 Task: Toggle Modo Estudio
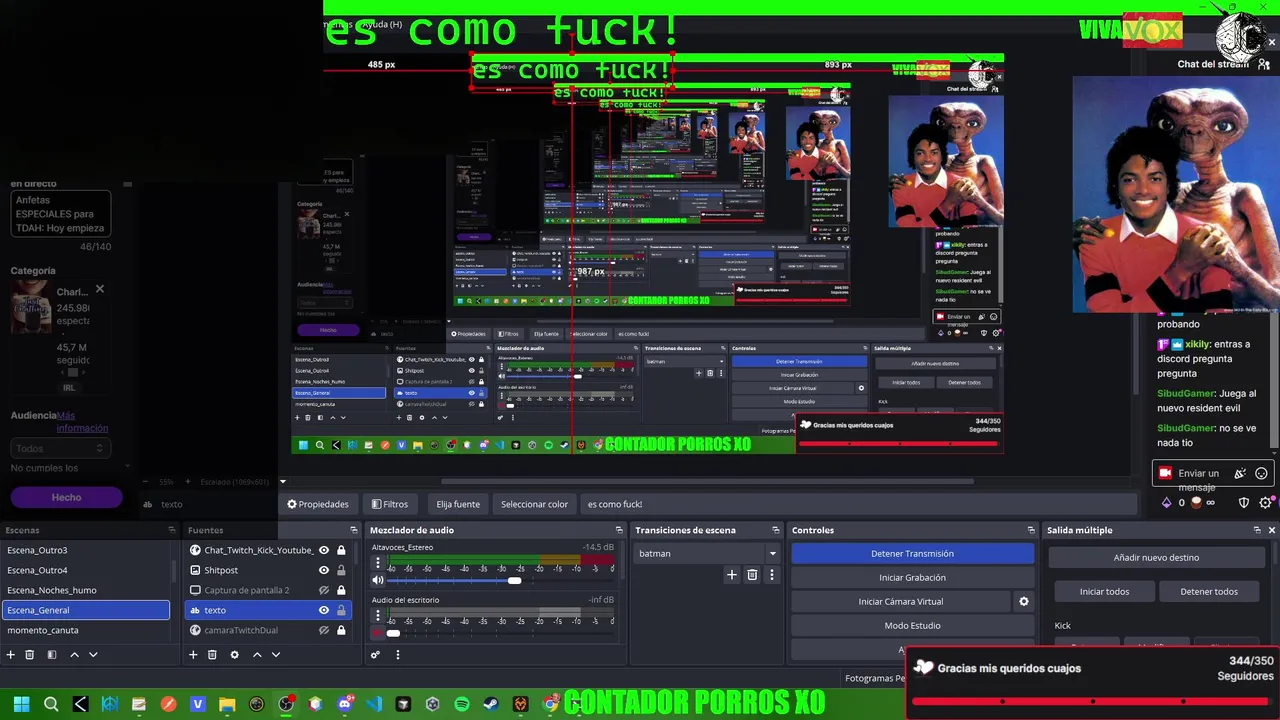[912, 625]
